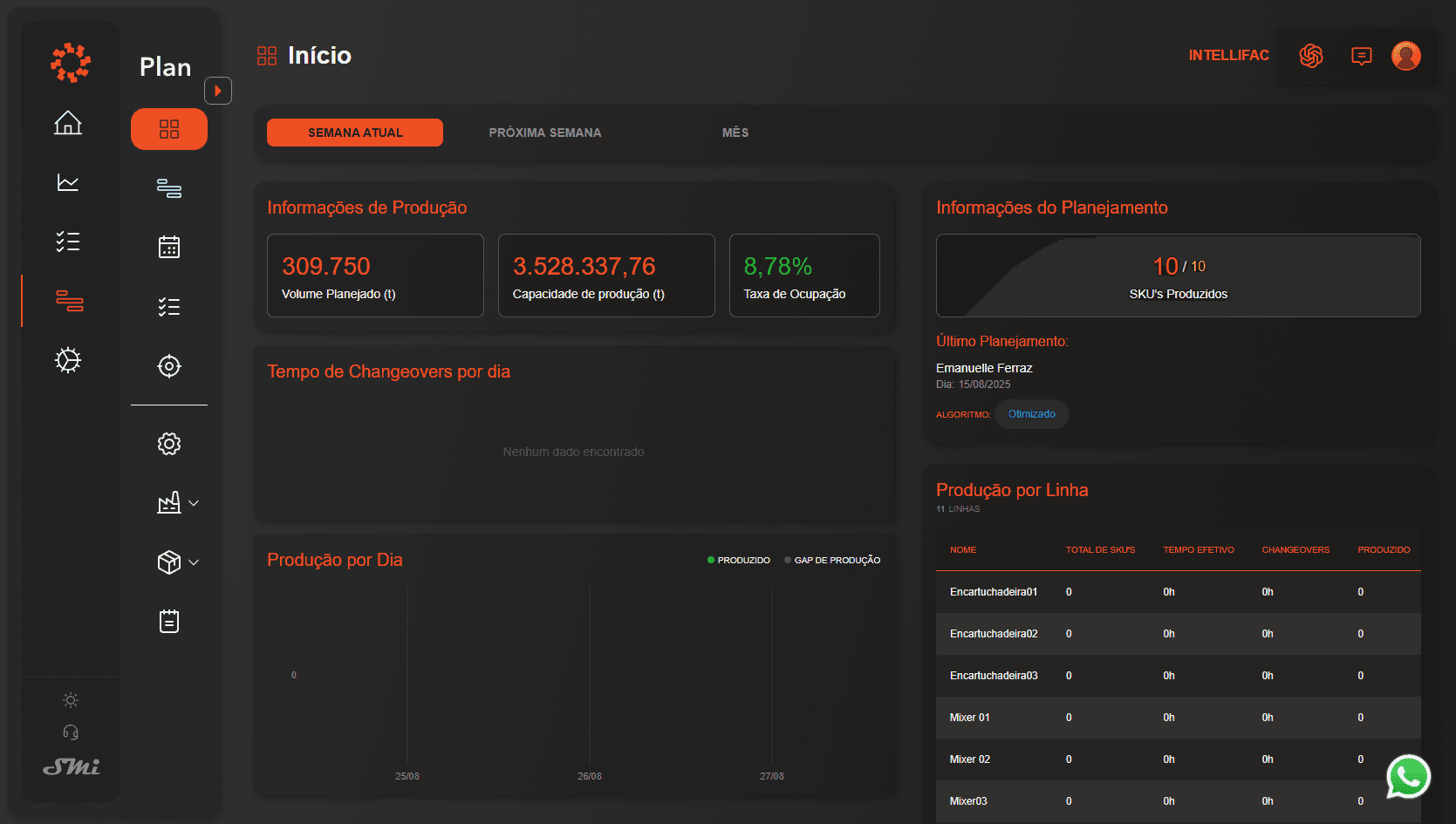Open the clipboard notes icon
1456x824 pixels.
169,622
